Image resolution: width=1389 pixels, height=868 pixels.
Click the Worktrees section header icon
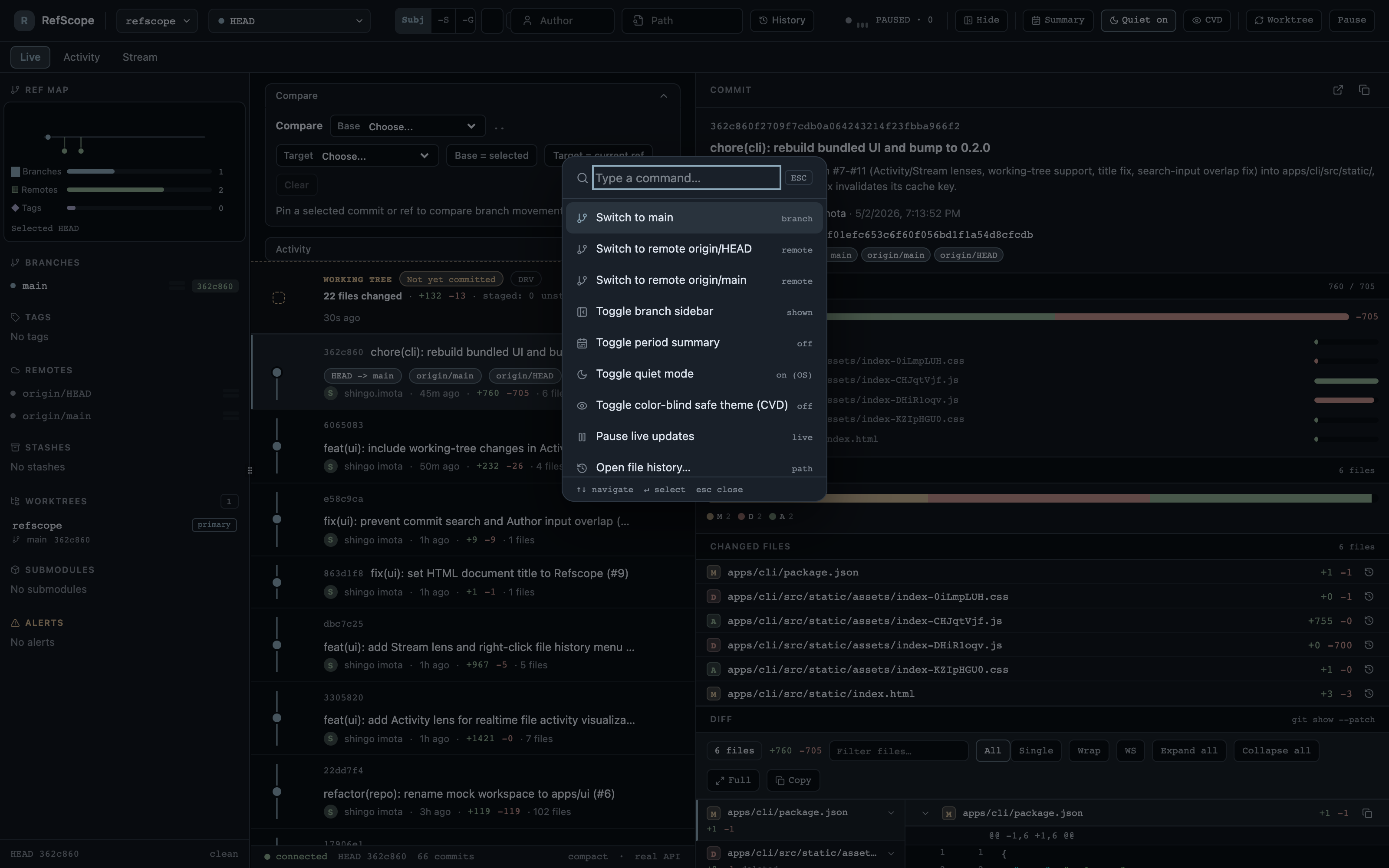[x=16, y=501]
